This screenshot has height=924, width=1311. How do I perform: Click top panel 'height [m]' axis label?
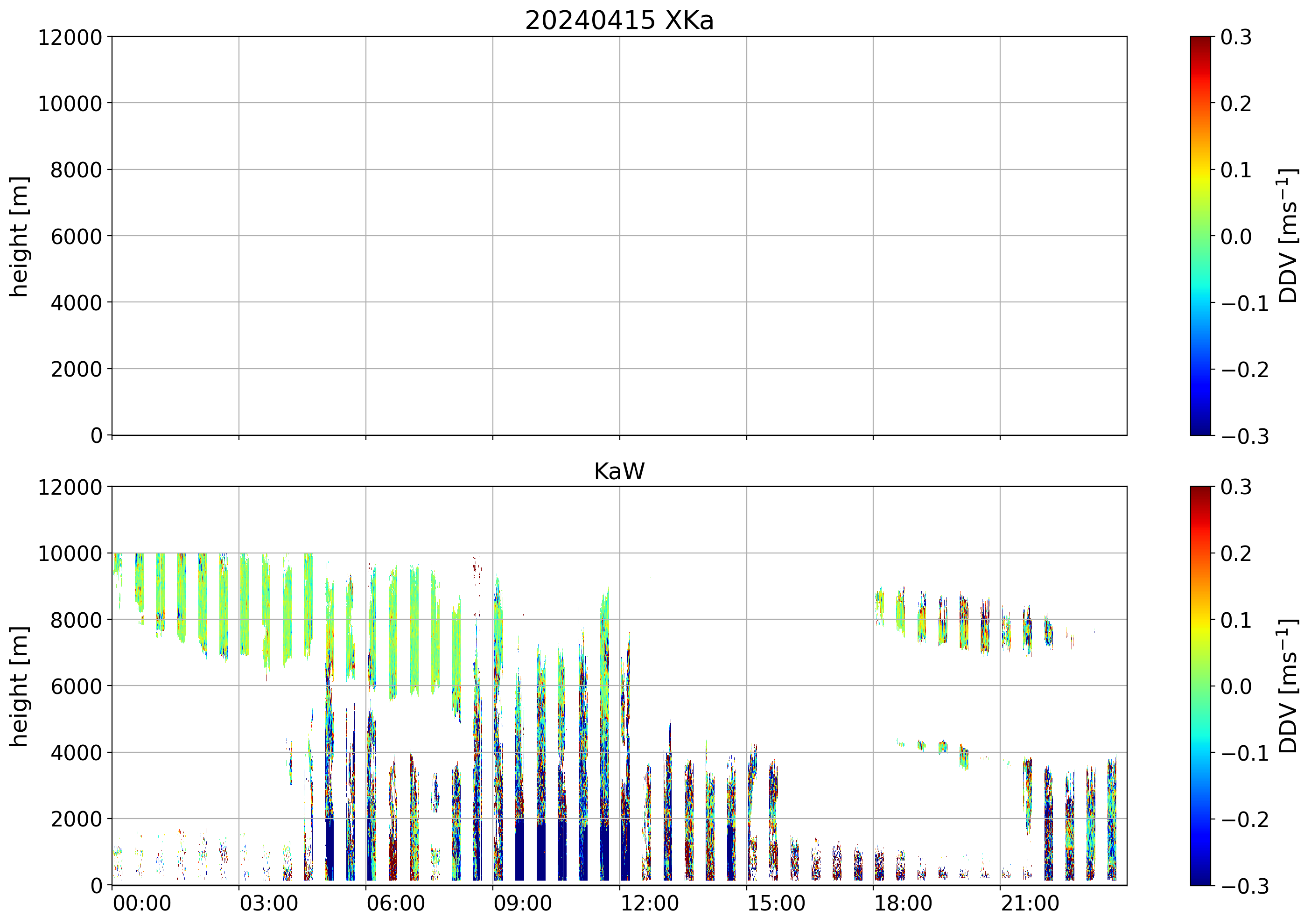pos(20,236)
